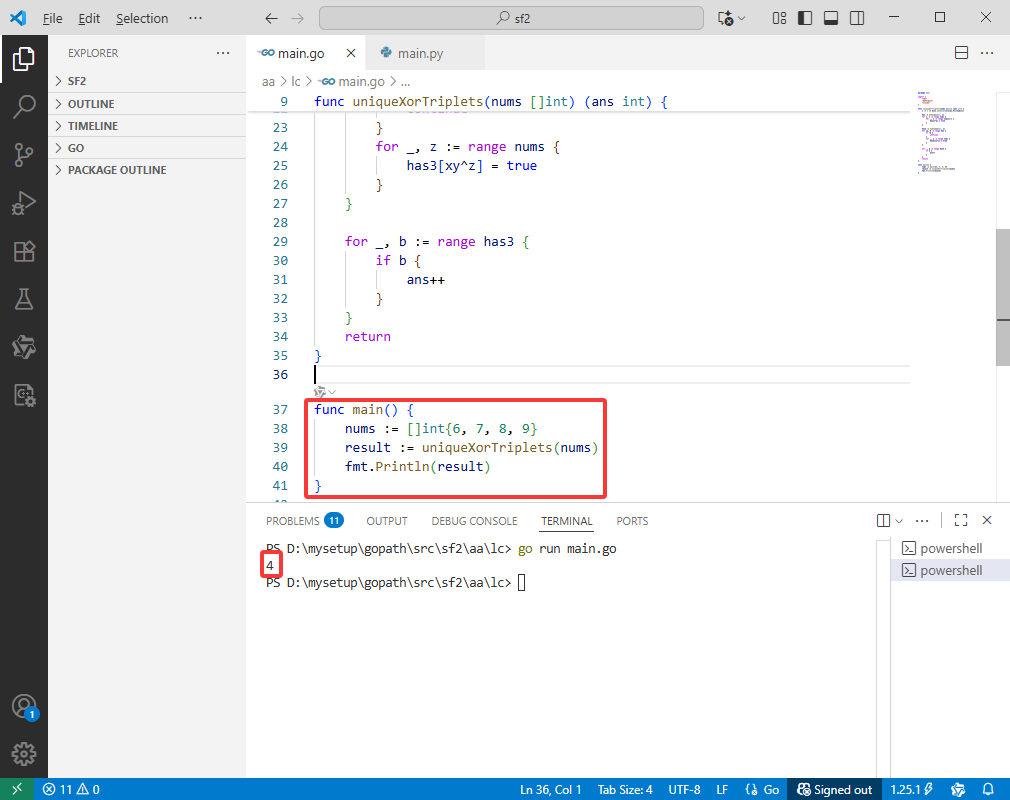Click the Signed out status item

(x=834, y=789)
